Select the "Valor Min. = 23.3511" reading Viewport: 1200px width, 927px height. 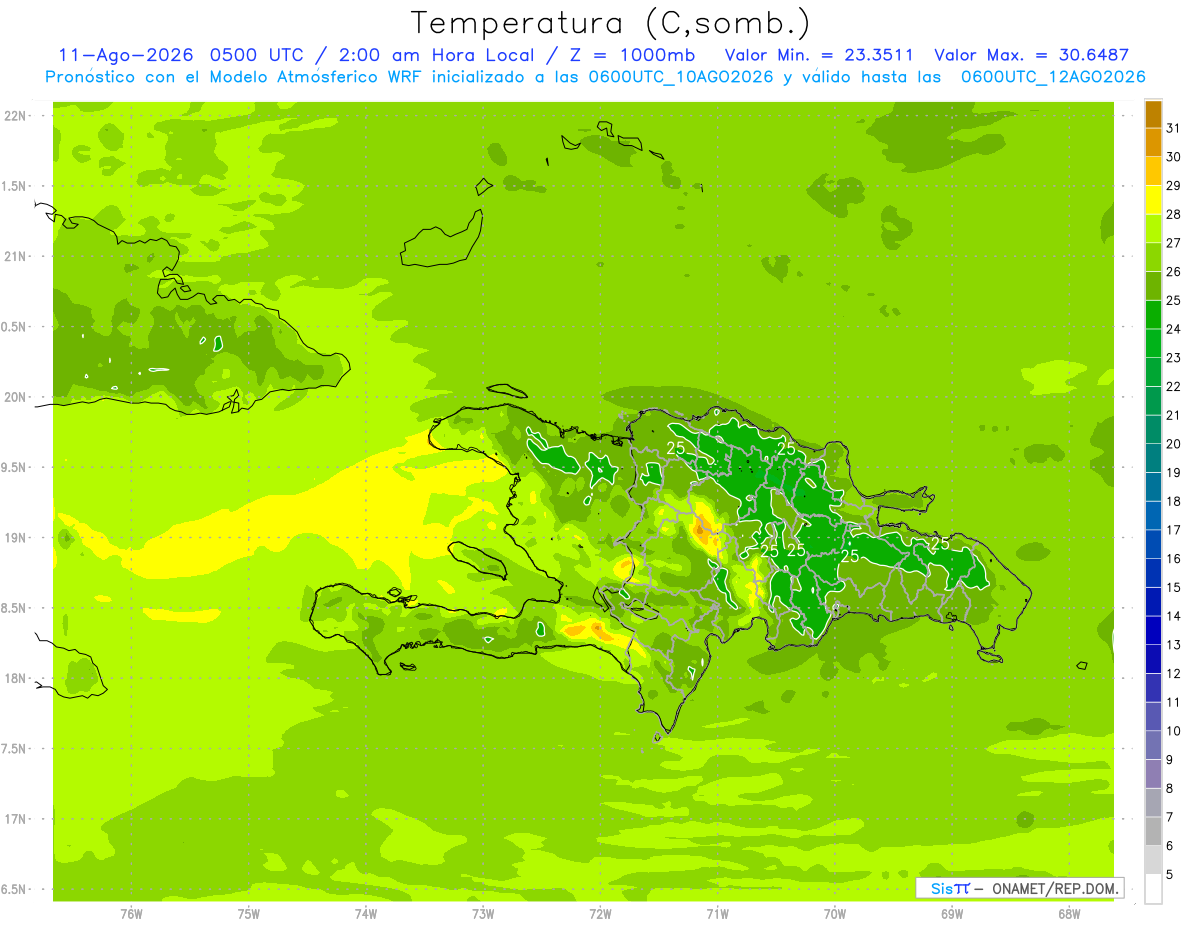pos(819,55)
